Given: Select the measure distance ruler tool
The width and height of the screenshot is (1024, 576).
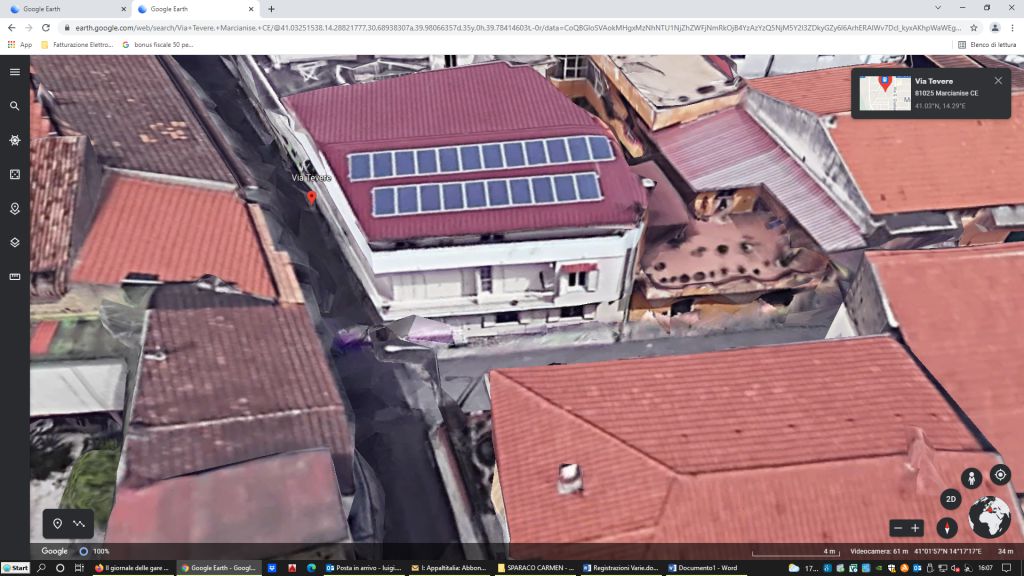Looking at the screenshot, I should (15, 277).
